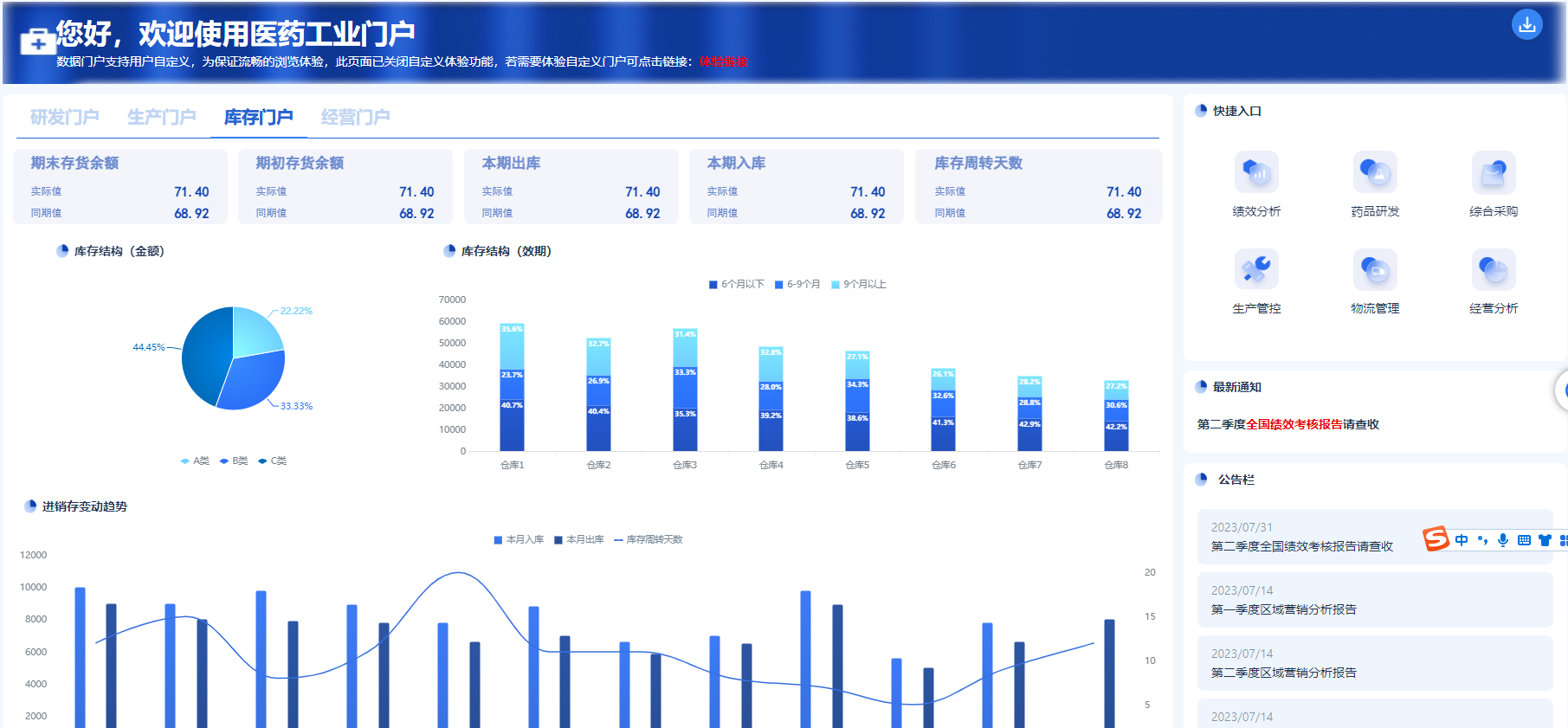This screenshot has width=1568, height=728.
Task: Click the medical kit logo icon
Action: (37, 41)
